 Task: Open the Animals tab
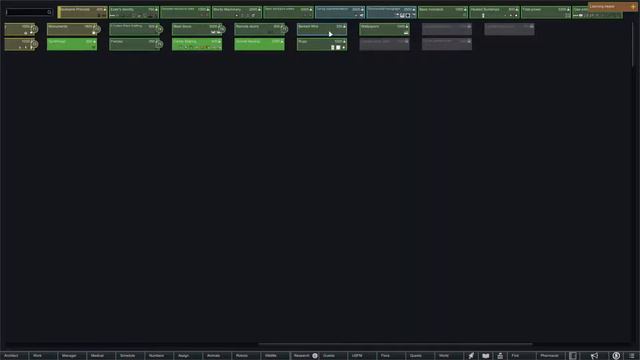[x=218, y=356]
